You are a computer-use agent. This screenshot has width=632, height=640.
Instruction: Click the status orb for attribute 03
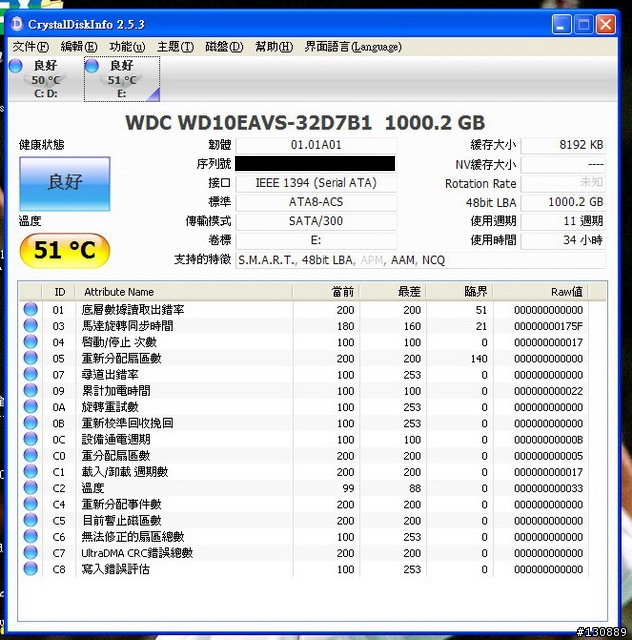[31, 325]
